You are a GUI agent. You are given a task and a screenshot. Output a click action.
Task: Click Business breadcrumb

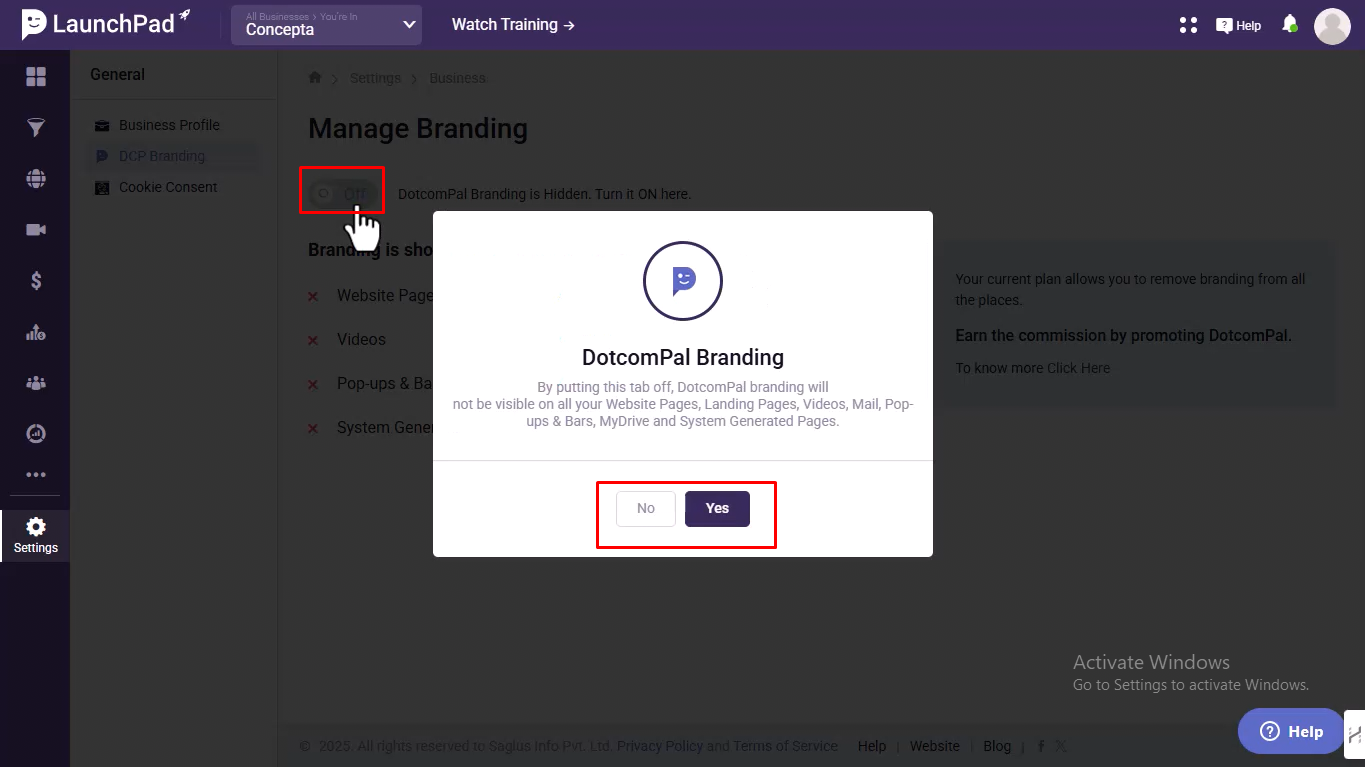(457, 78)
